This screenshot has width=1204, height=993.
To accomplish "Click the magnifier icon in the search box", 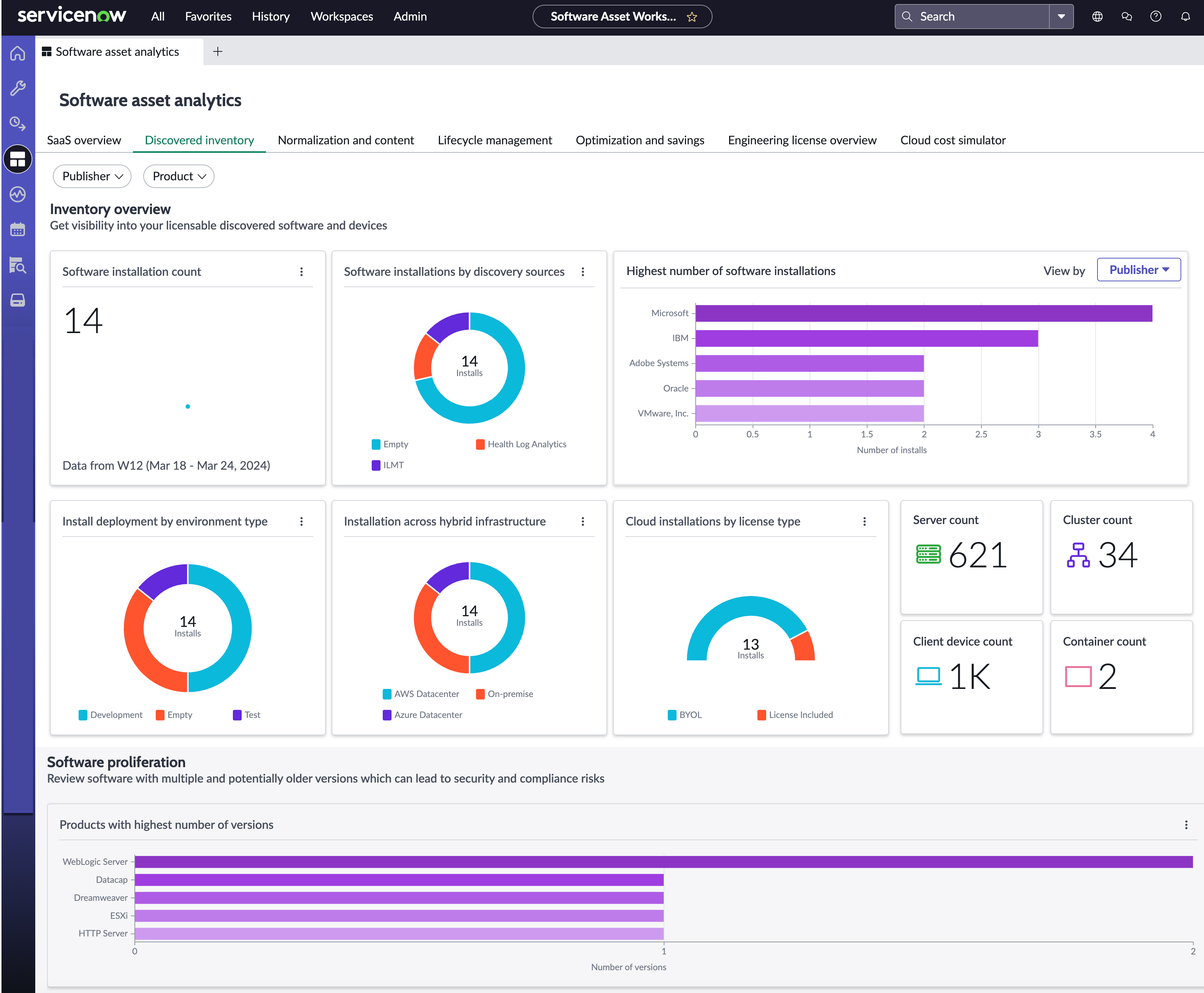I will click(x=907, y=17).
